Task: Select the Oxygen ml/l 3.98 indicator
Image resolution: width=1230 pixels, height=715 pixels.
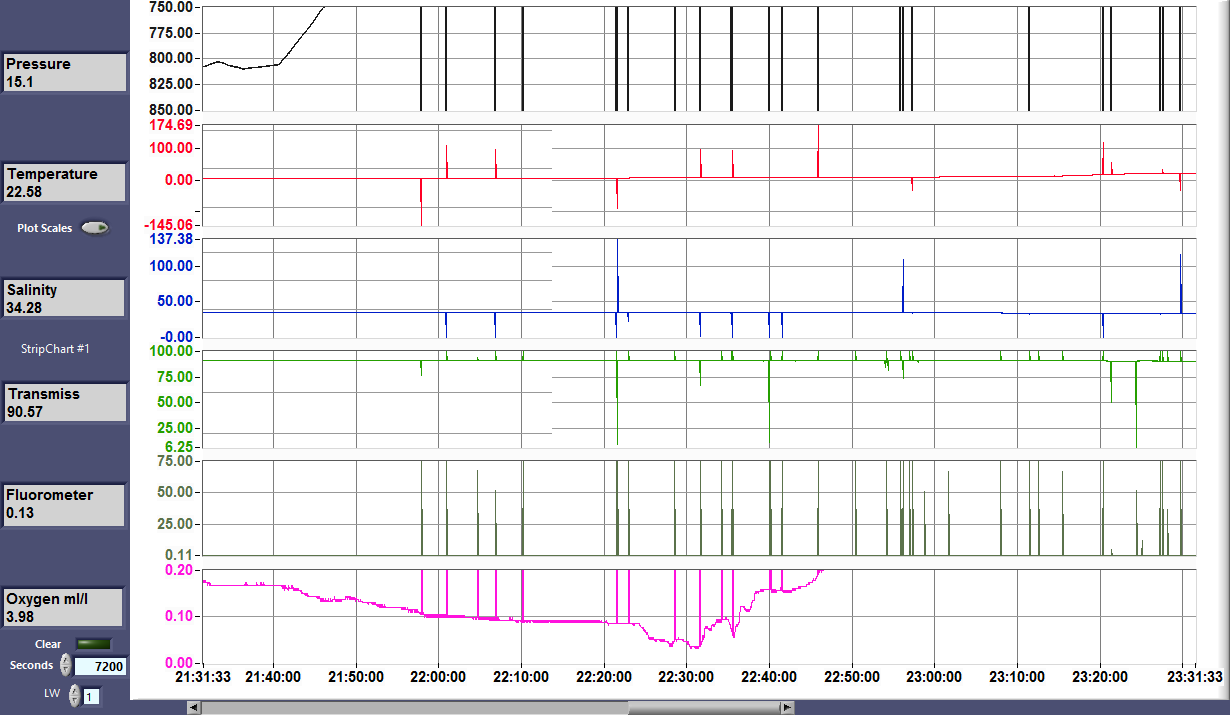Action: coord(64,607)
